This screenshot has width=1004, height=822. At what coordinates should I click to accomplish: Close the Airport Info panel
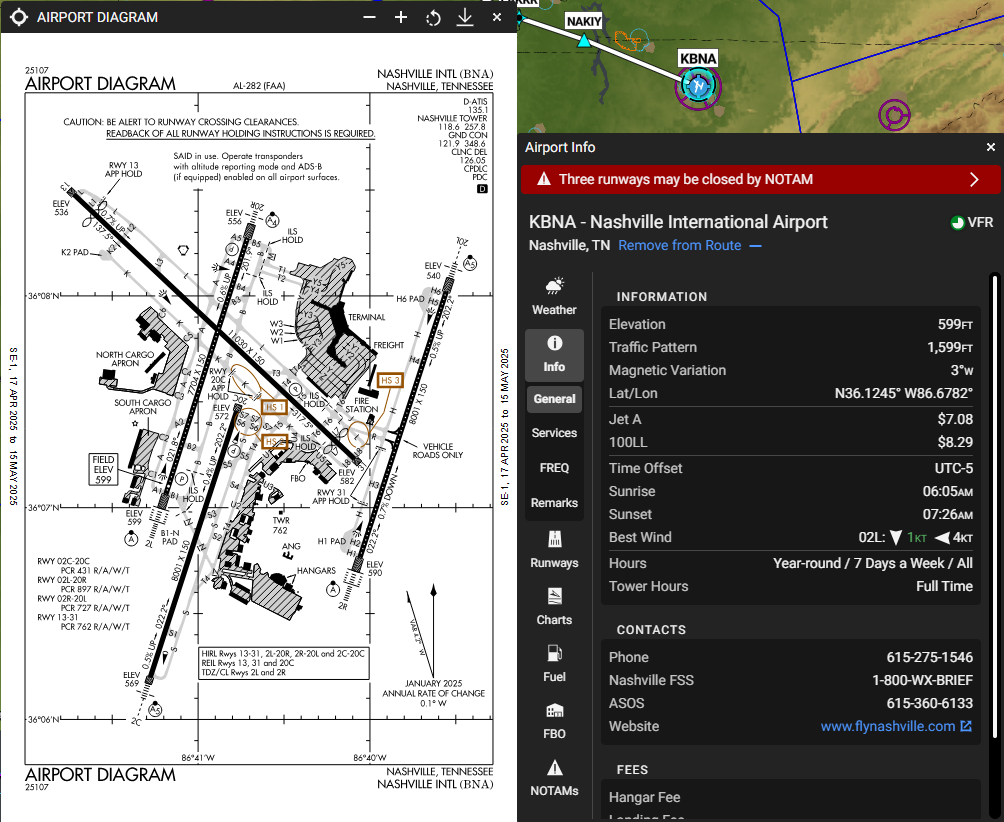pyautogui.click(x=991, y=147)
